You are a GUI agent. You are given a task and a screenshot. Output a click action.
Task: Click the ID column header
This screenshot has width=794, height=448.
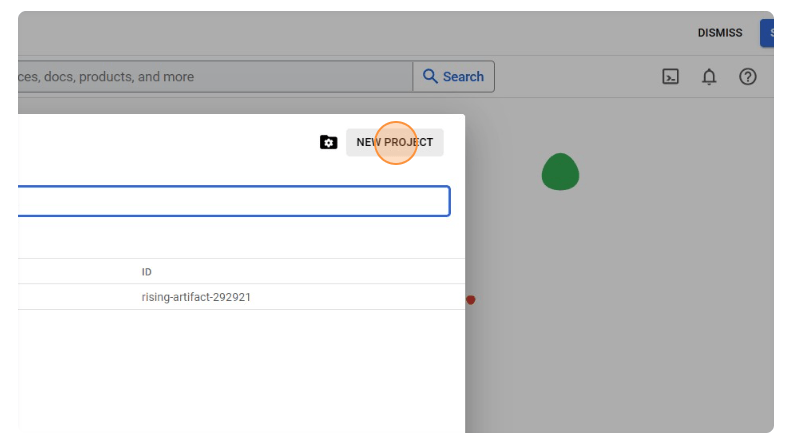[x=147, y=272]
